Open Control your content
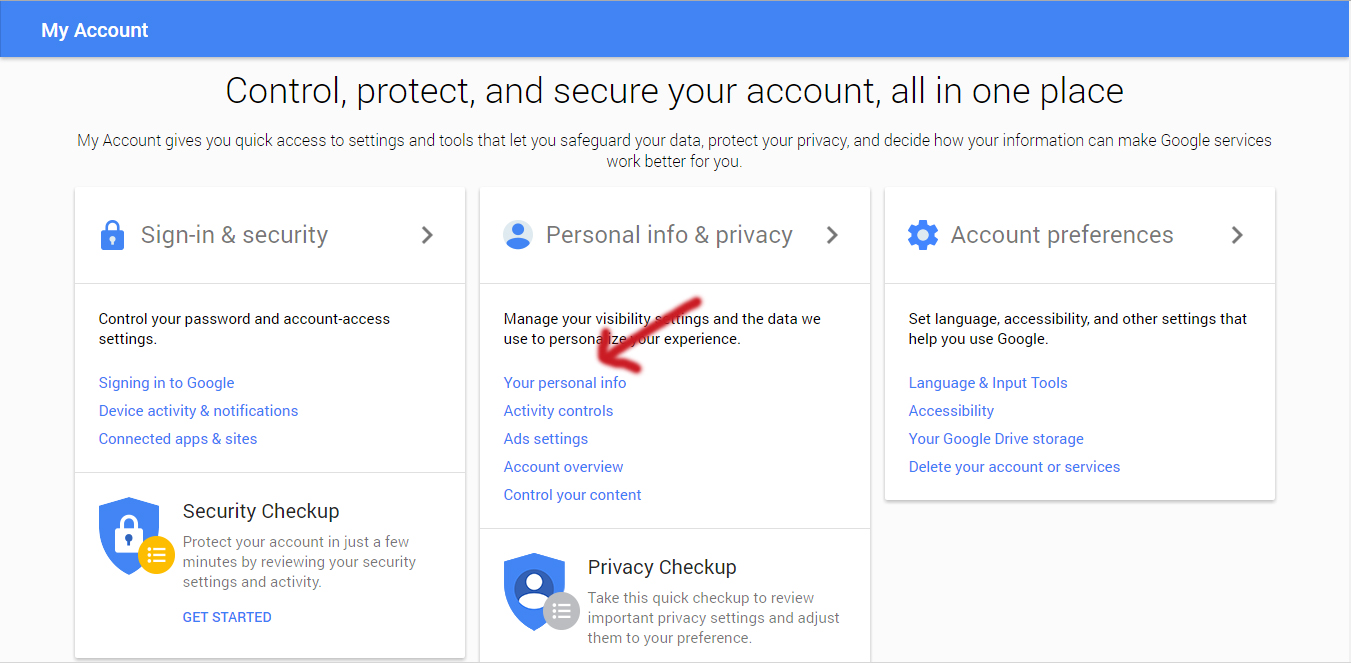This screenshot has width=1351, height=663. [x=572, y=494]
